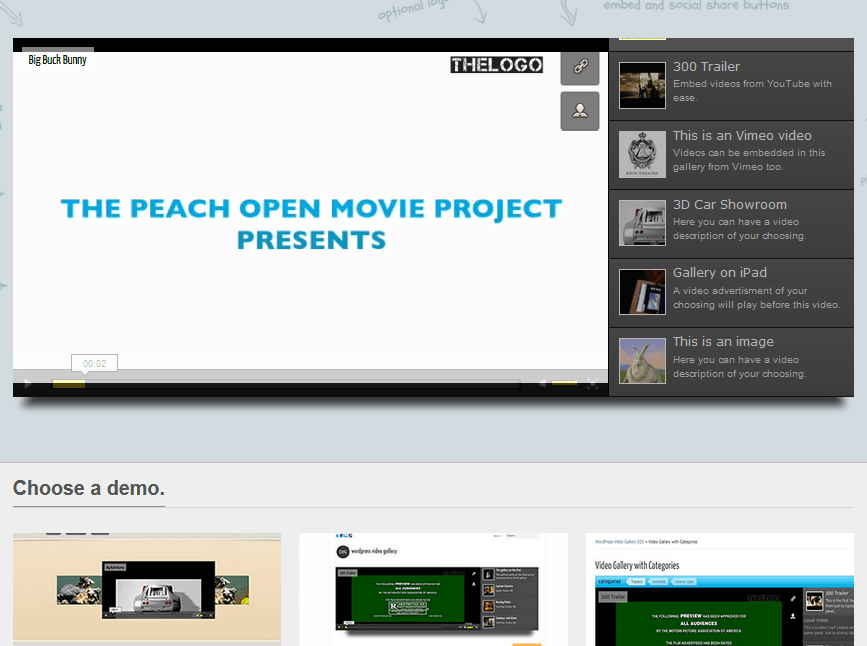867x646 pixels.
Task: Play the Big Buck Bunny video
Action: [x=27, y=383]
